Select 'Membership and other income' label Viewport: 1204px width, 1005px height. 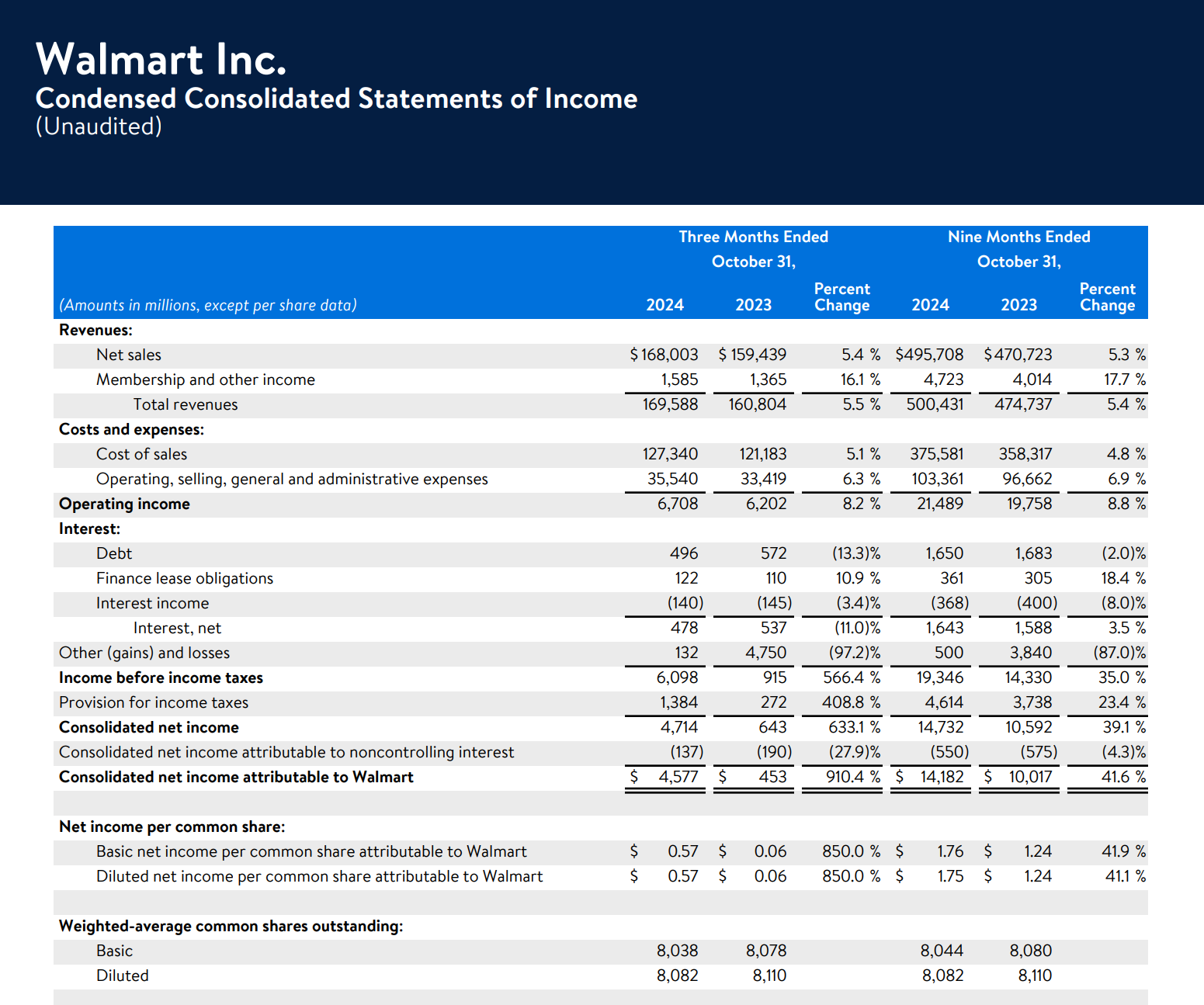tap(206, 379)
